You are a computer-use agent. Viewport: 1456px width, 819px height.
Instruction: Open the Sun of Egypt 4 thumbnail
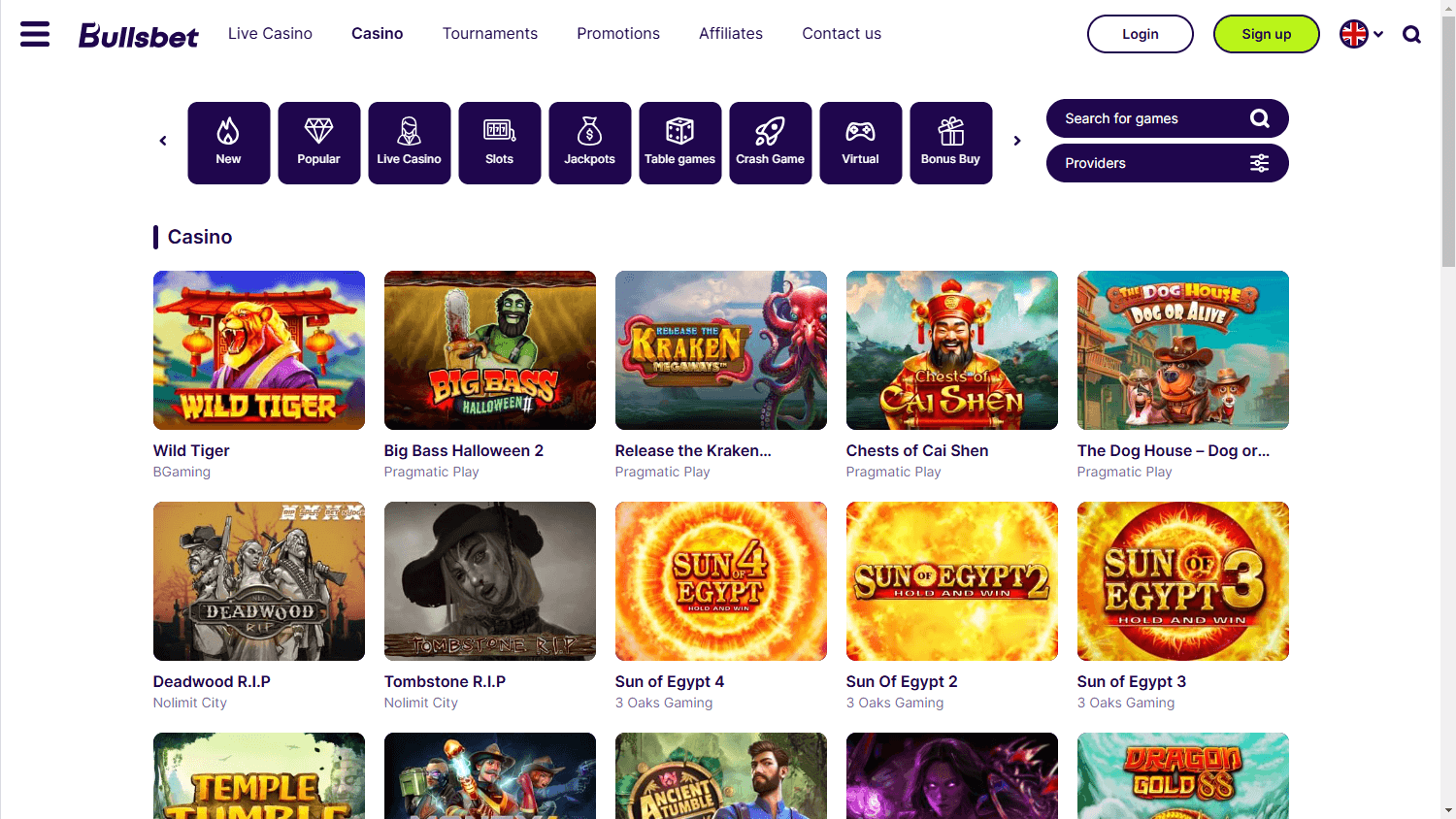pos(721,581)
